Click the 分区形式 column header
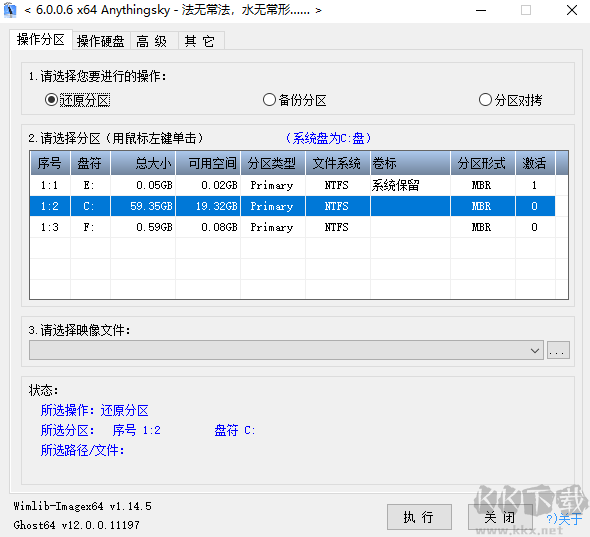Screen dimensions: 590x537 (x=483, y=163)
